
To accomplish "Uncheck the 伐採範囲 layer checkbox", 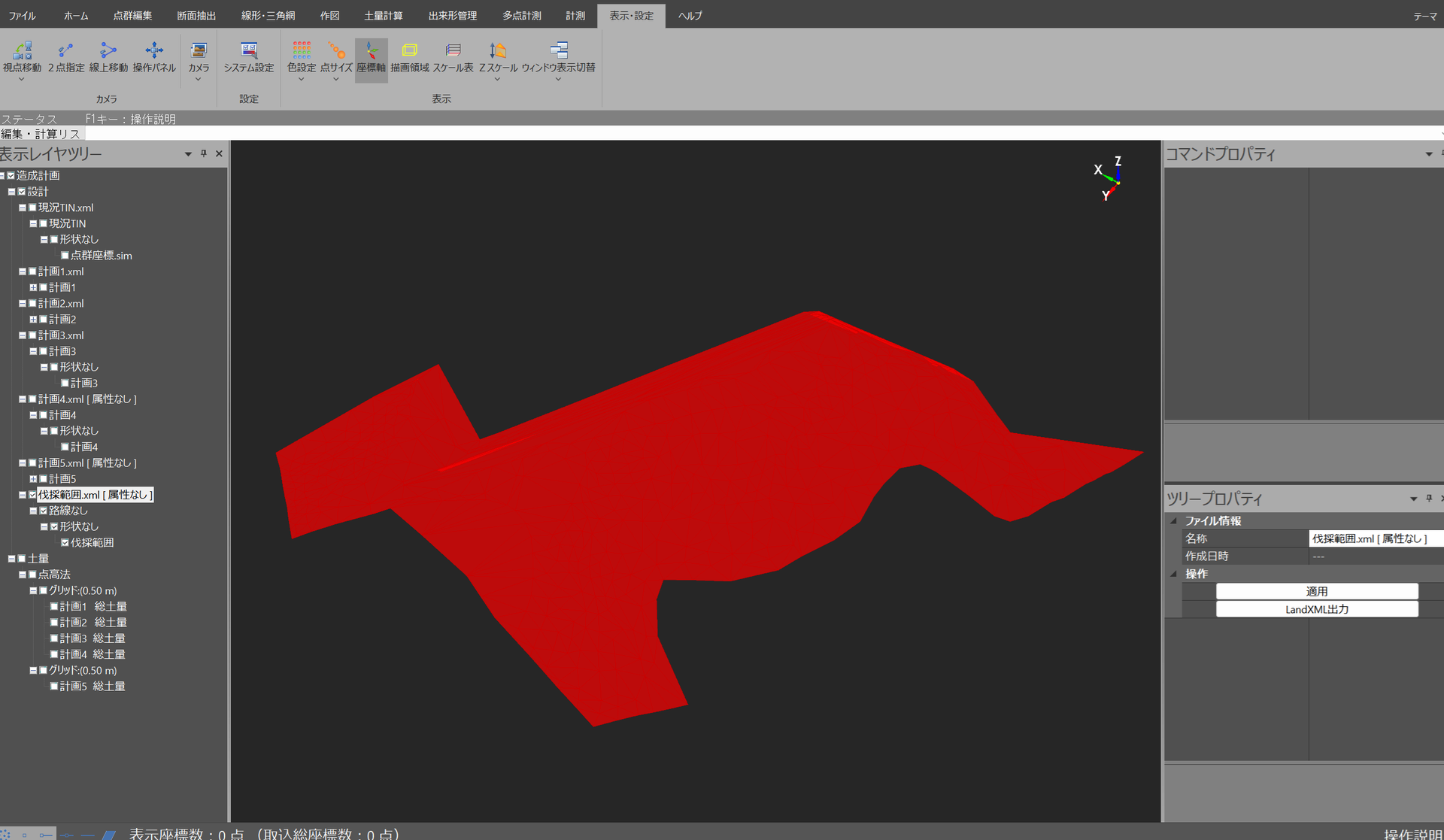I will pyautogui.click(x=65, y=543).
